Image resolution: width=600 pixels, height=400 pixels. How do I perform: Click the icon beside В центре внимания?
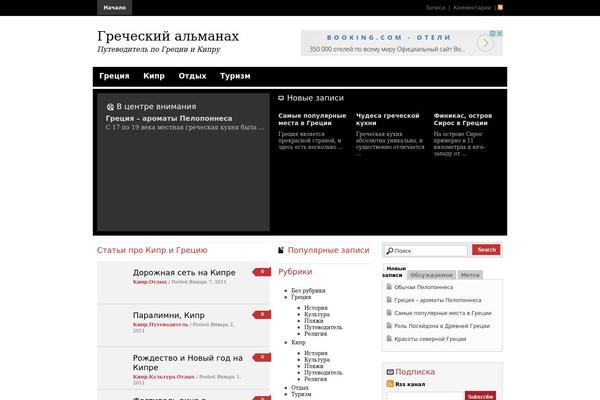point(110,107)
